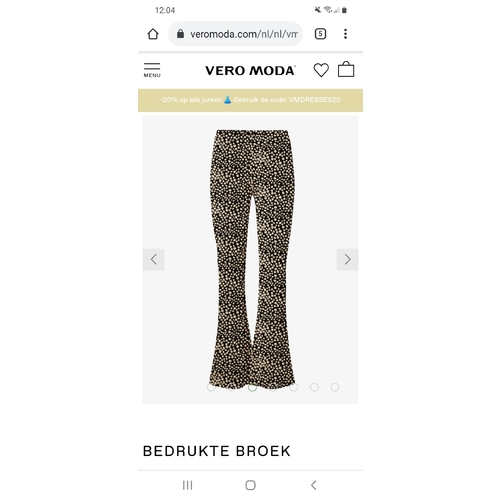Open the browser tab switcher showing 5
The image size is (500, 500).
tap(320, 34)
